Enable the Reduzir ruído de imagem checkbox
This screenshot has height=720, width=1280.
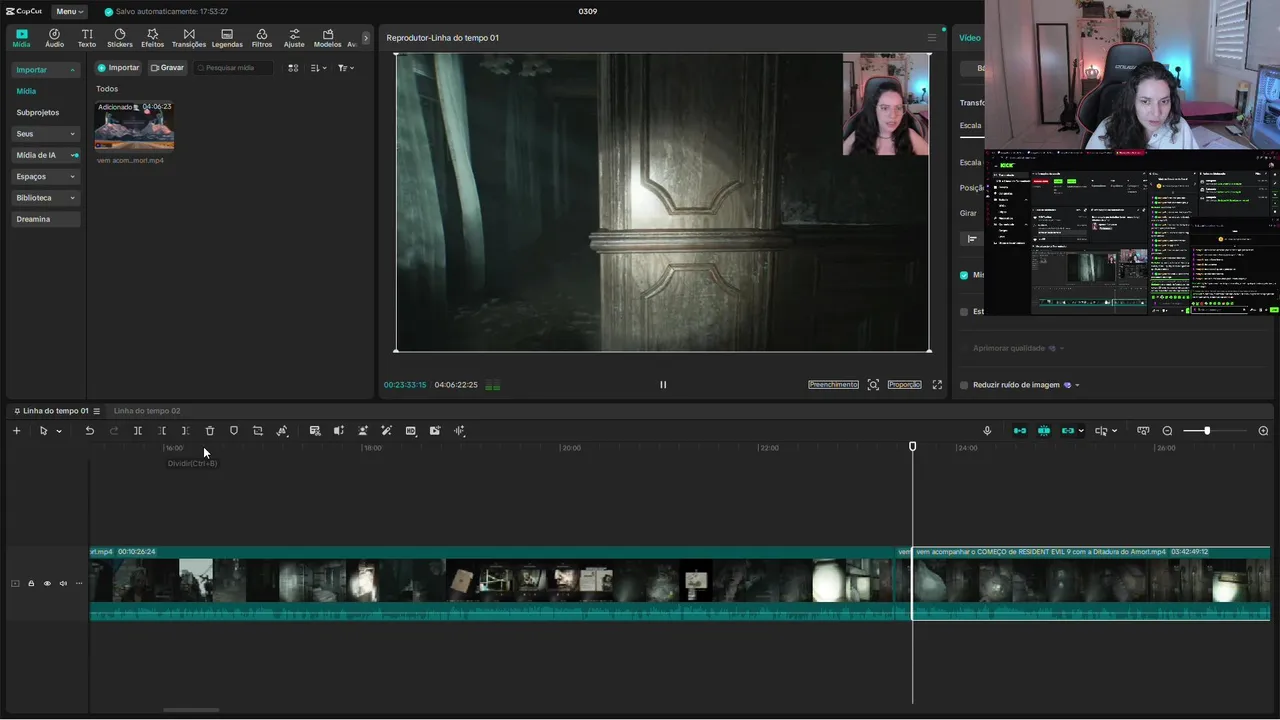(x=964, y=385)
